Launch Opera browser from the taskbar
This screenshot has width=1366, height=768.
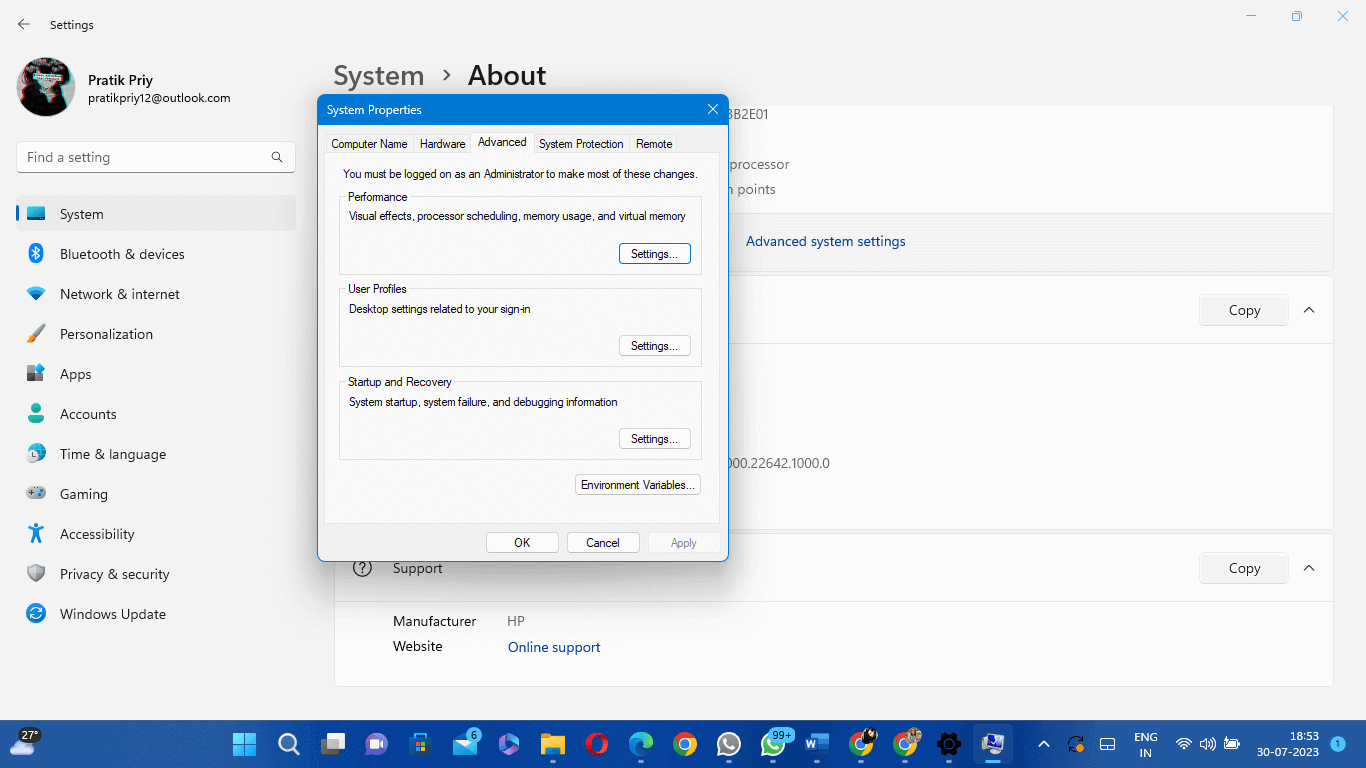pyautogui.click(x=596, y=744)
